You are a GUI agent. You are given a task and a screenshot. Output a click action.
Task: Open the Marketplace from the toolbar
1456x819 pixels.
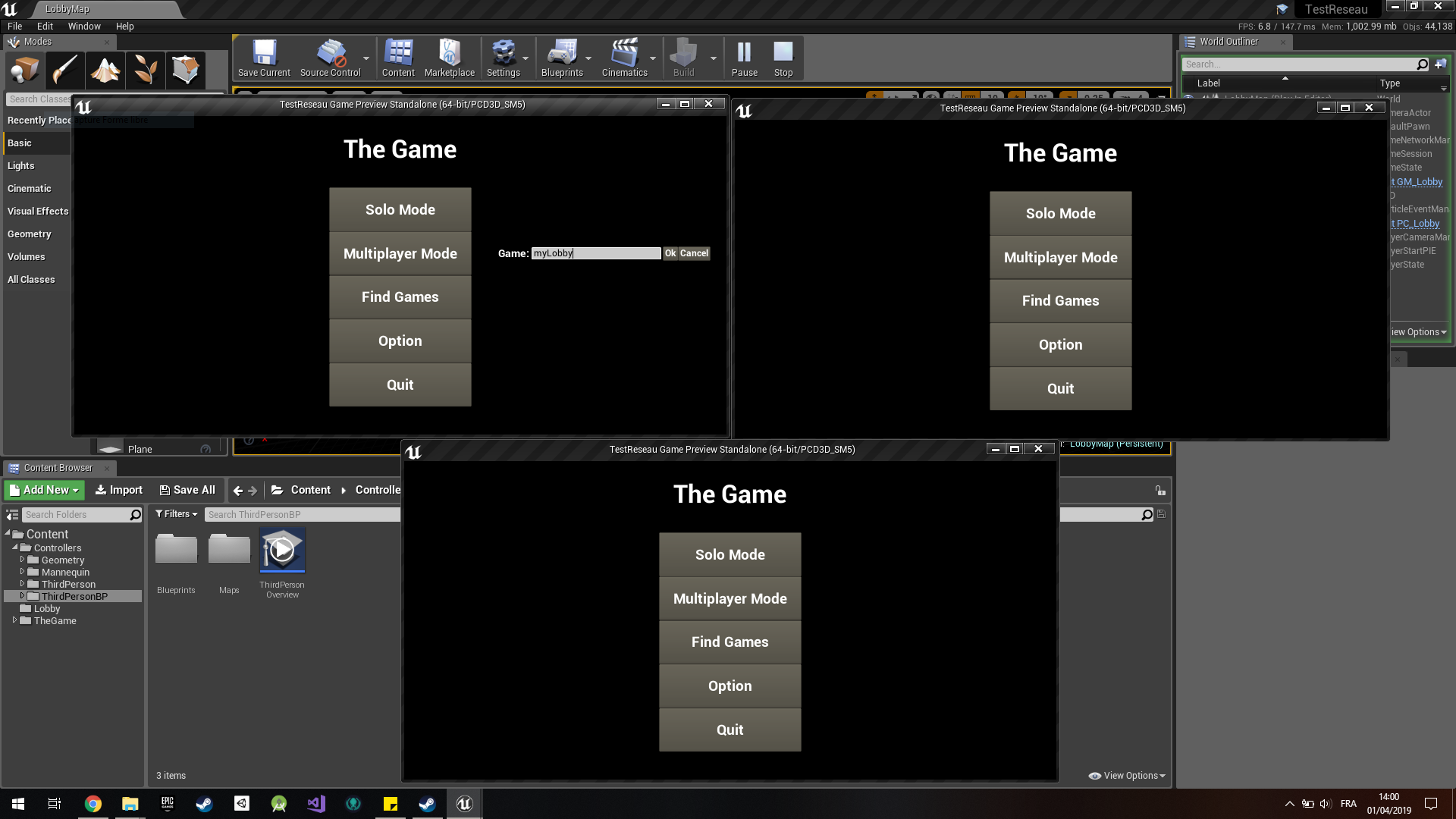point(450,58)
